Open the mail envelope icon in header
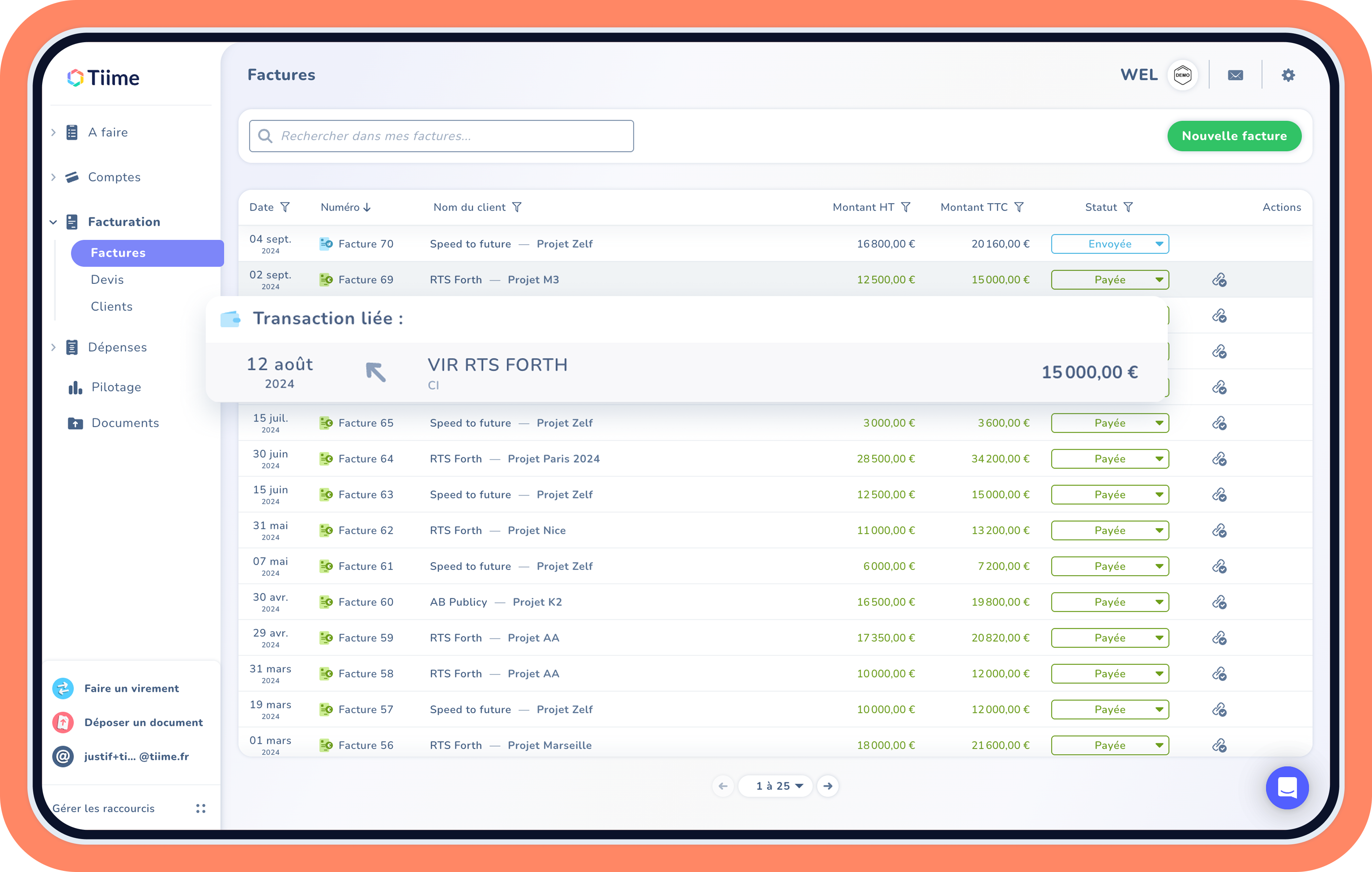The width and height of the screenshot is (1372, 872). click(1235, 75)
